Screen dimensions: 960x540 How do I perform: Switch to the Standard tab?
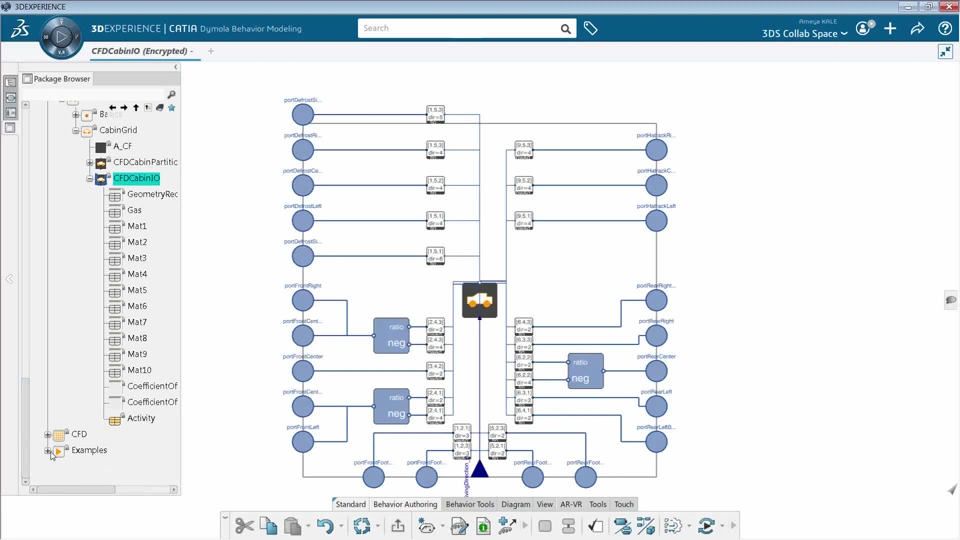point(350,504)
